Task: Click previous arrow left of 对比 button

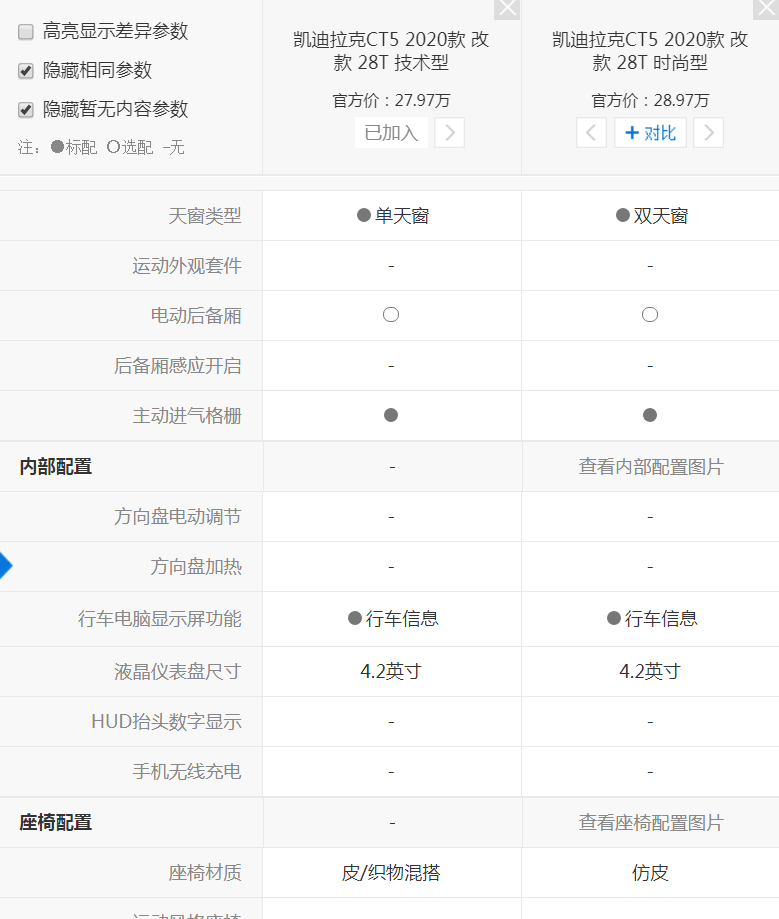Action: click(x=591, y=133)
